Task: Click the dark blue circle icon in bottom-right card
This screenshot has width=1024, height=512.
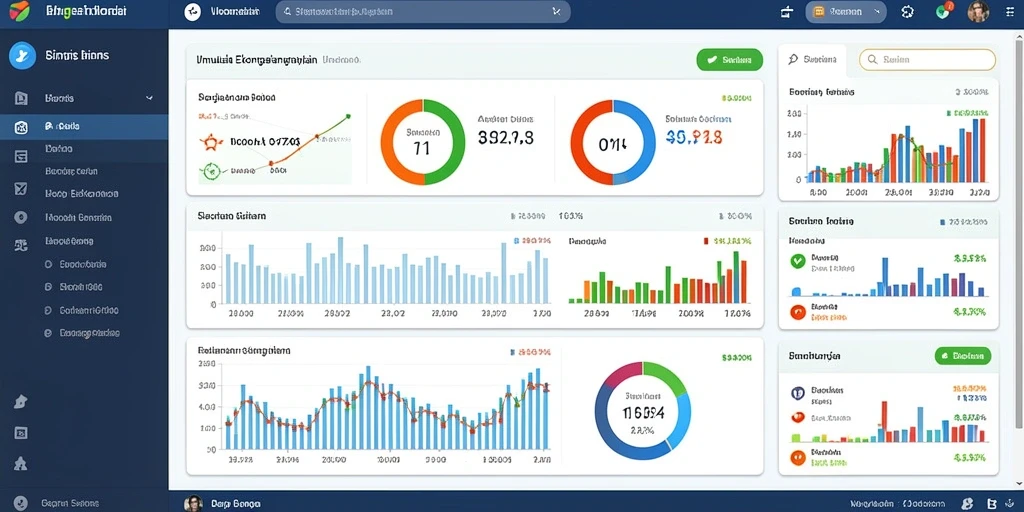Action: [x=797, y=392]
